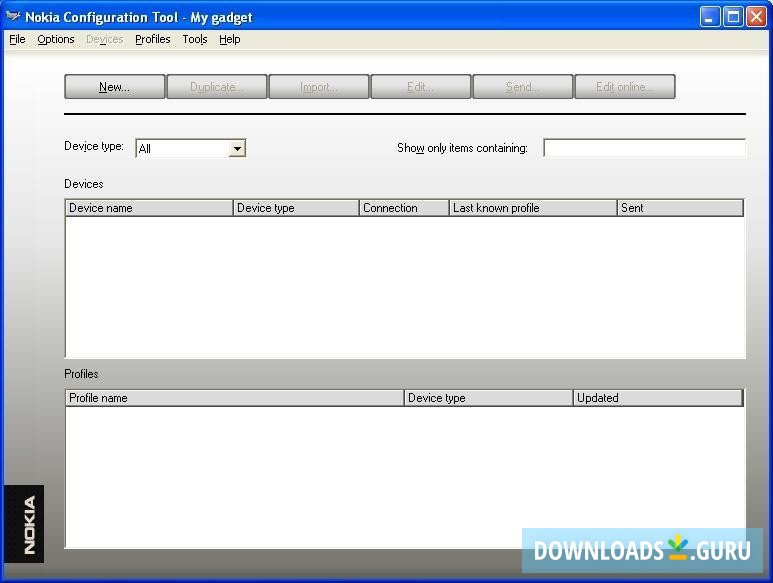
Task: Click the Edit... button
Action: coord(421,87)
